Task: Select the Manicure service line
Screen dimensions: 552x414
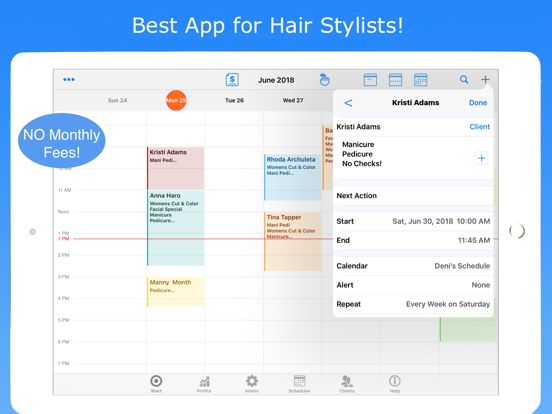Action: click(x=358, y=145)
